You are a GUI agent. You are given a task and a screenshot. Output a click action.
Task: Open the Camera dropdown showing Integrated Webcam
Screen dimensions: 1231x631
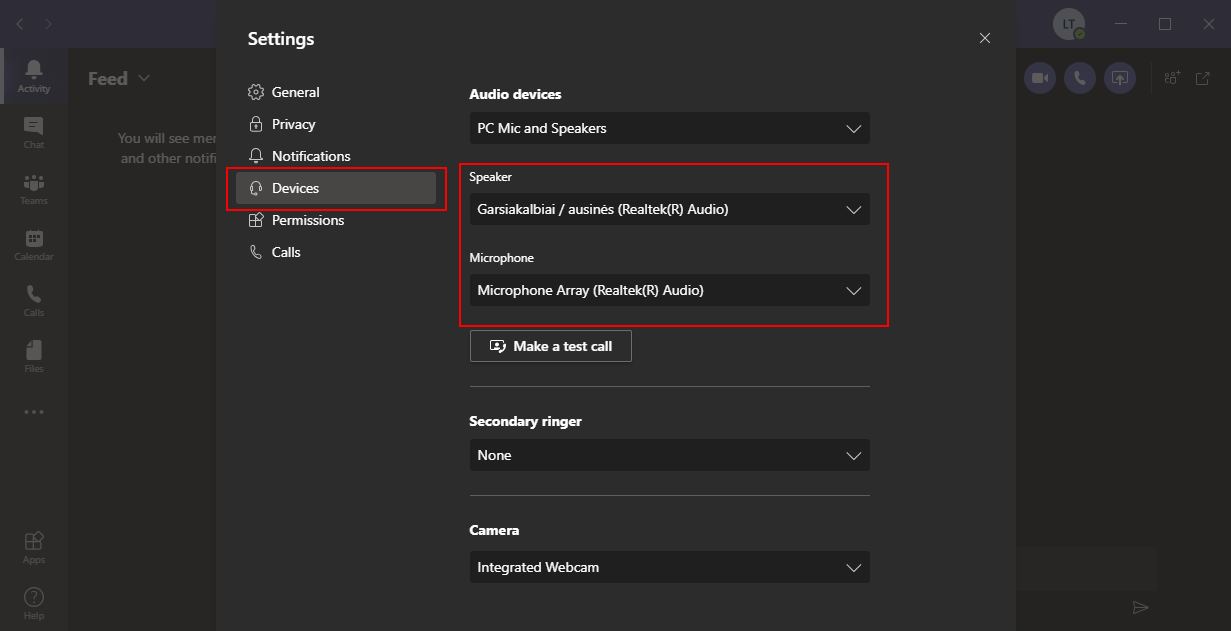point(669,567)
